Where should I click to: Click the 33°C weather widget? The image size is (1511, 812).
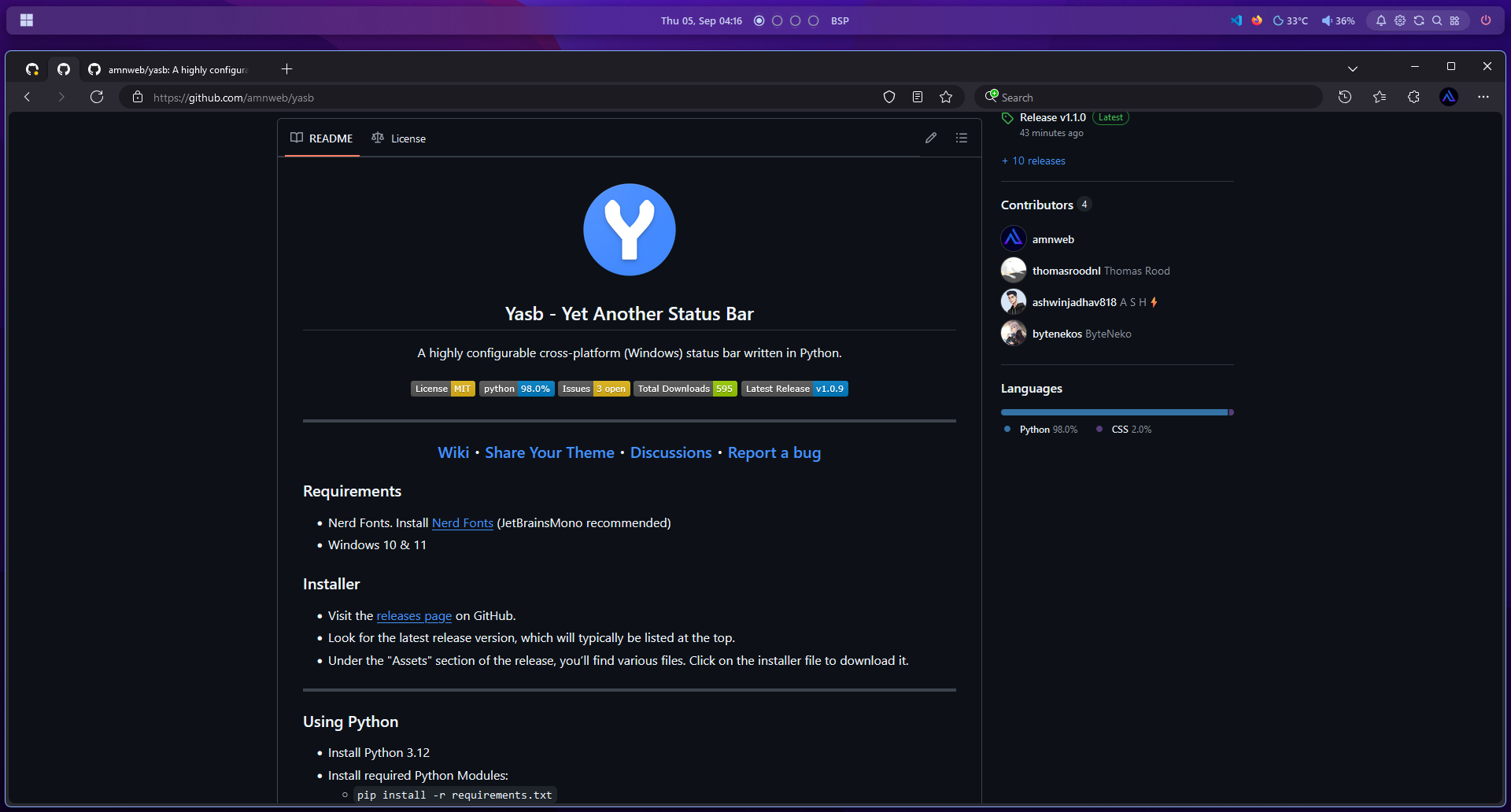coord(1291,20)
